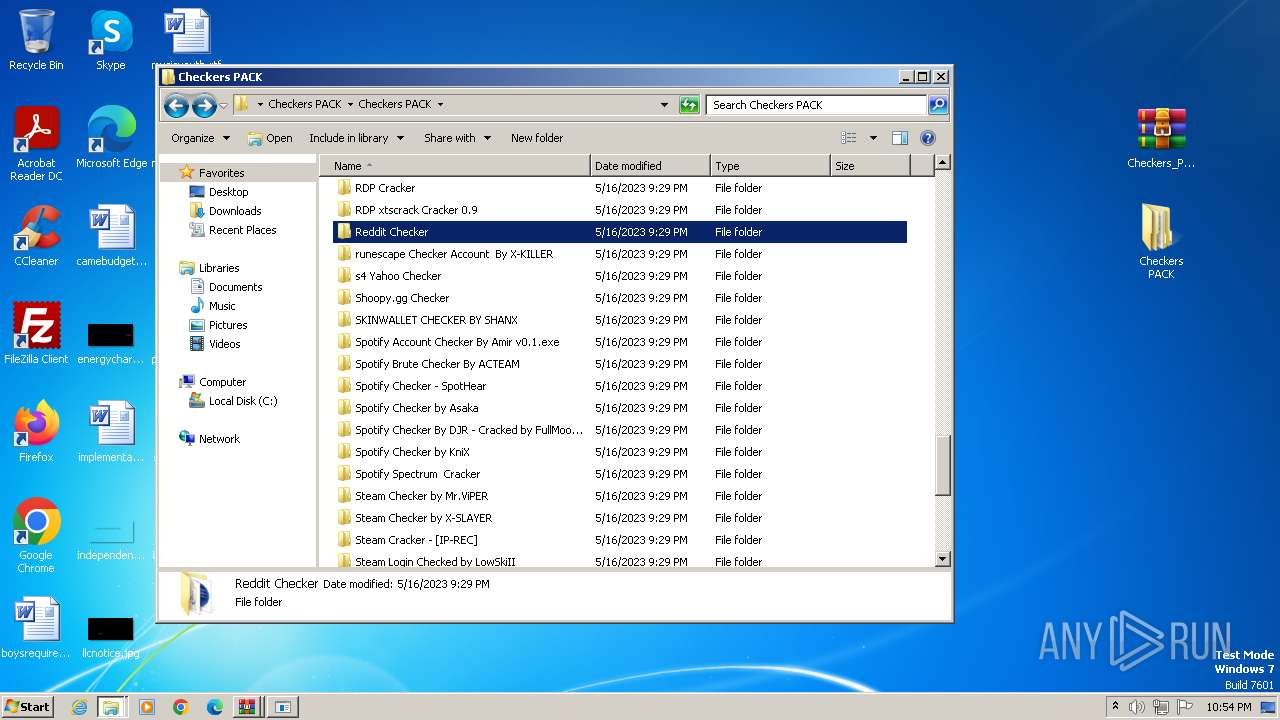Select Downloads under Favorites
1280x720 pixels.
click(235, 211)
